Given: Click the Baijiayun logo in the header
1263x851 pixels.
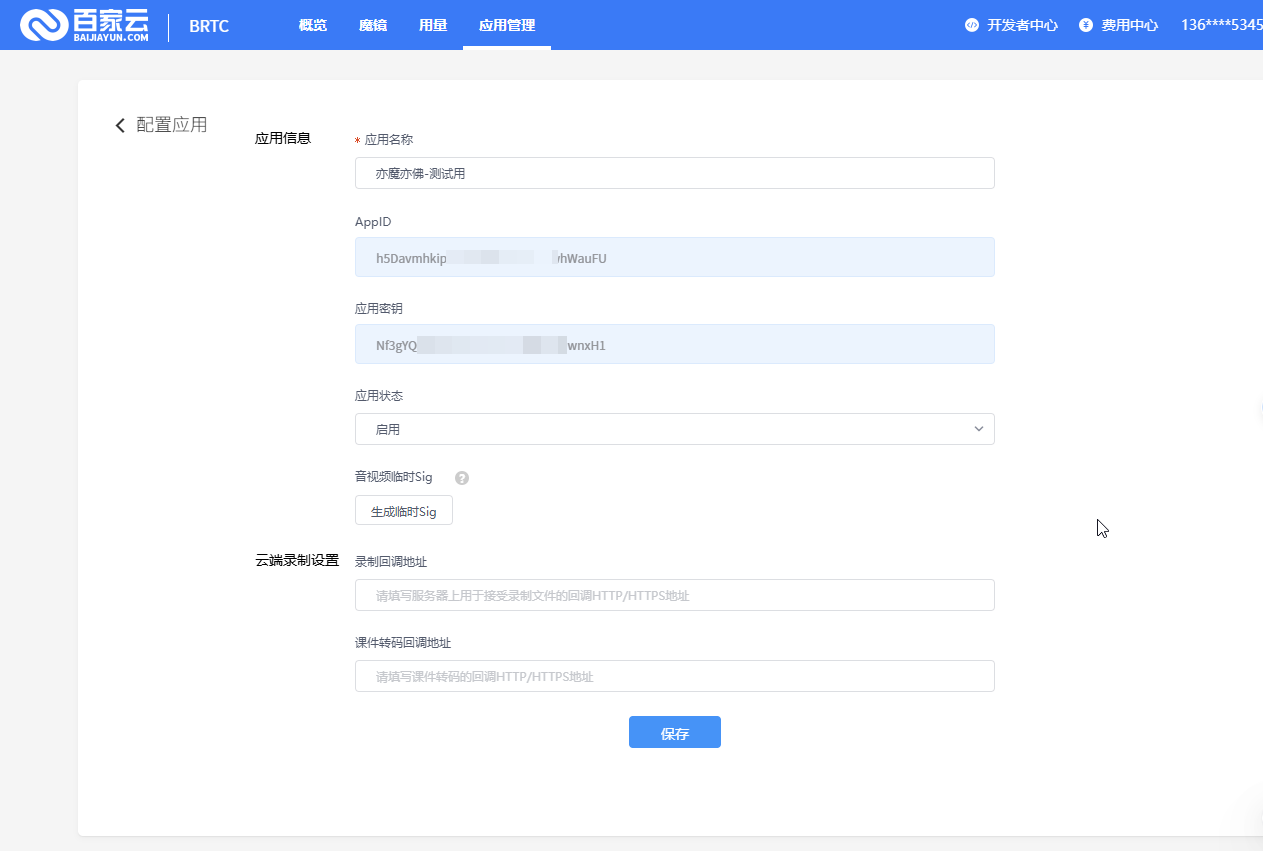Looking at the screenshot, I should click(x=84, y=26).
